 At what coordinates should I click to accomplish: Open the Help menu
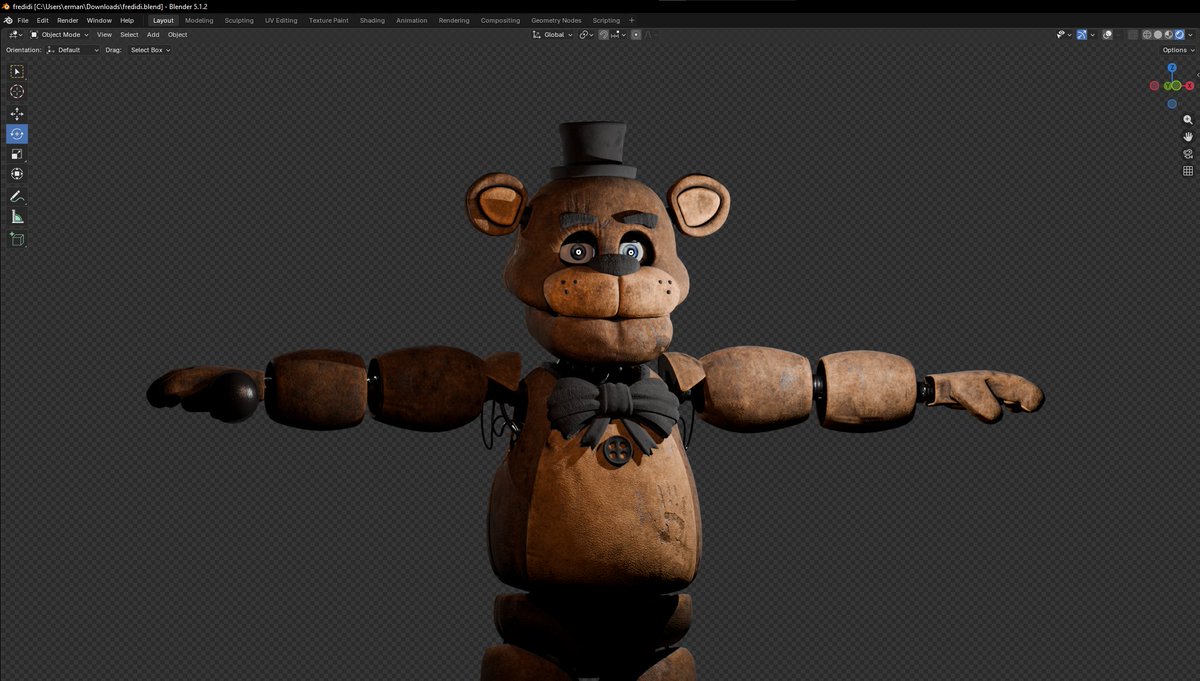coord(127,20)
